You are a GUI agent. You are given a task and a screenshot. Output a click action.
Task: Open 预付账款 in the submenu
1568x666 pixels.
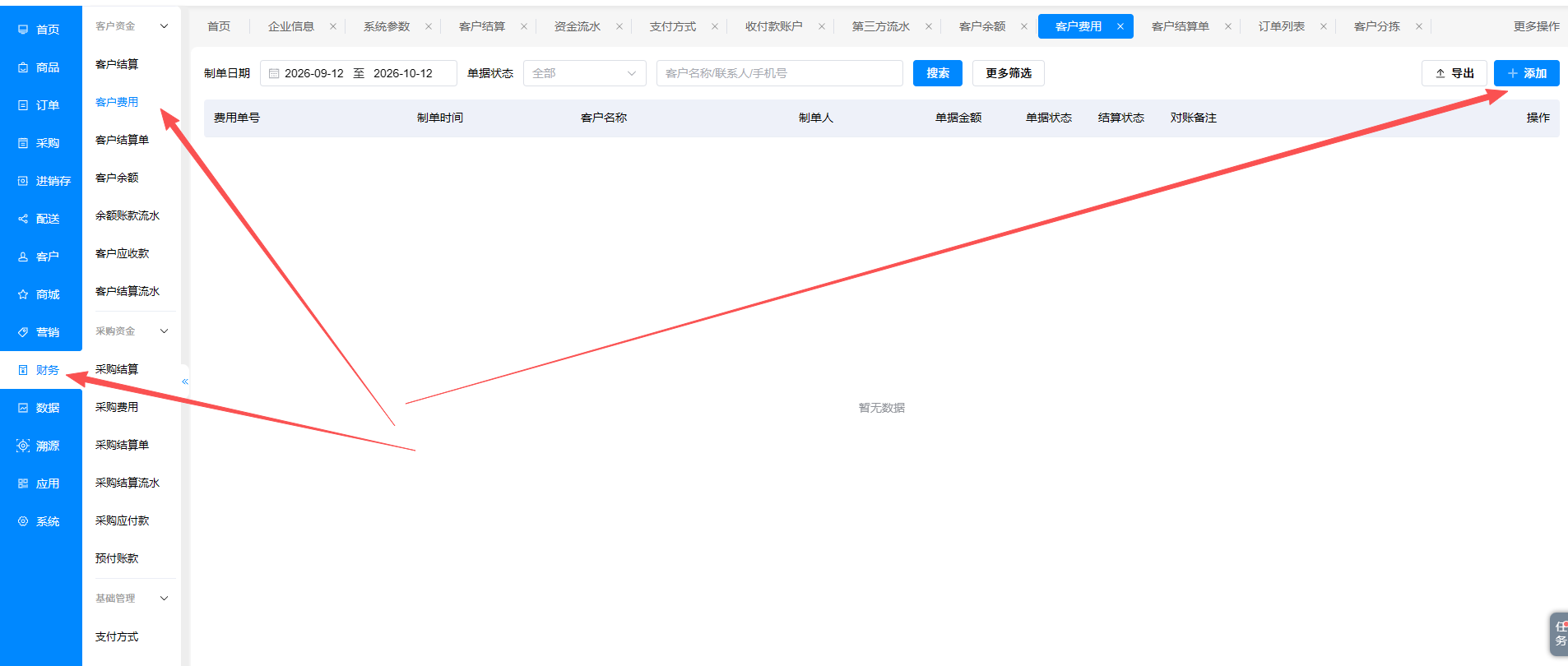coord(117,558)
